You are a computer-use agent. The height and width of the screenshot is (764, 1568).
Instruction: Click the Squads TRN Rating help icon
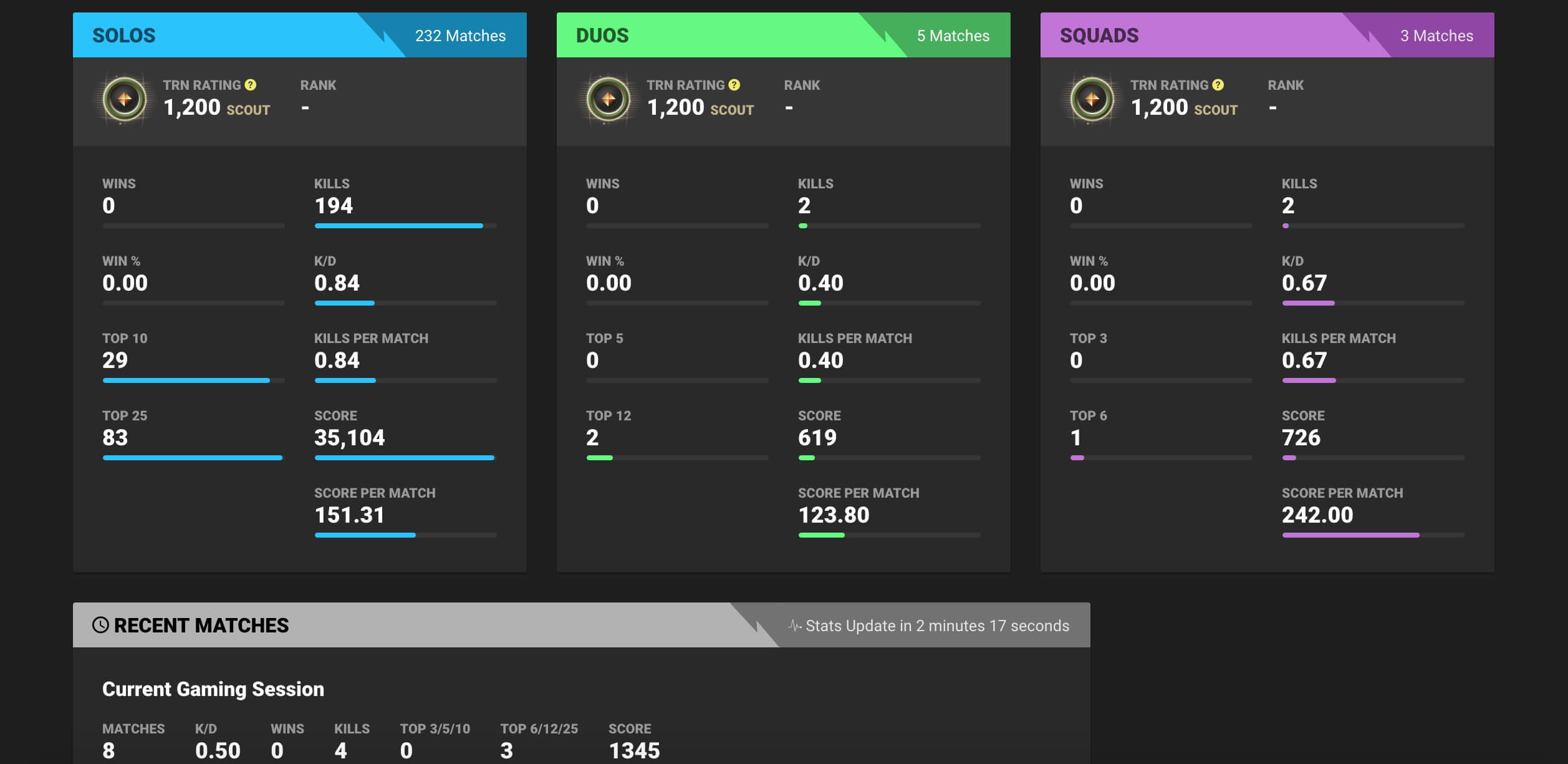pos(1218,85)
